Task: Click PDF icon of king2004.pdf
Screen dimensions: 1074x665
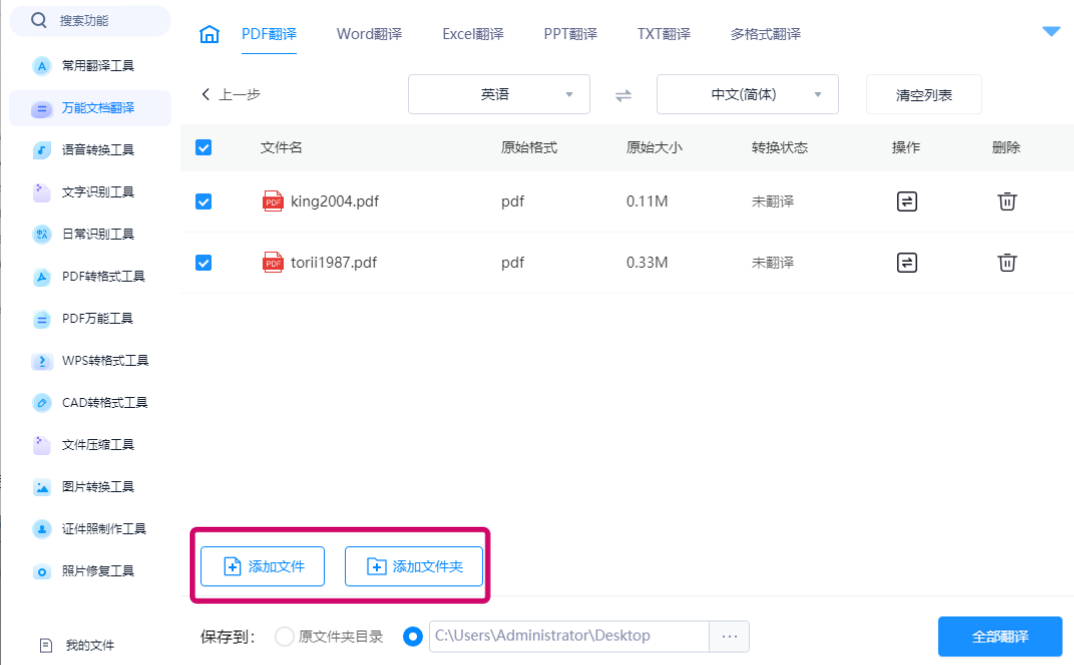Action: [x=273, y=201]
